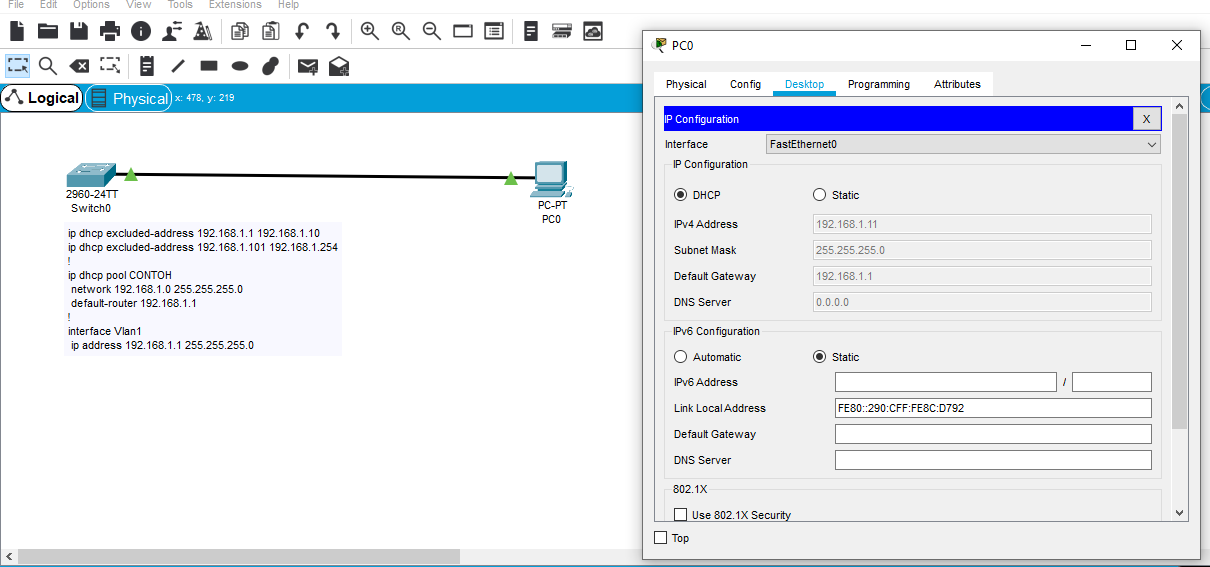The image size is (1210, 567).
Task: Tick the Top checkbox in PC0 window
Action: click(660, 538)
